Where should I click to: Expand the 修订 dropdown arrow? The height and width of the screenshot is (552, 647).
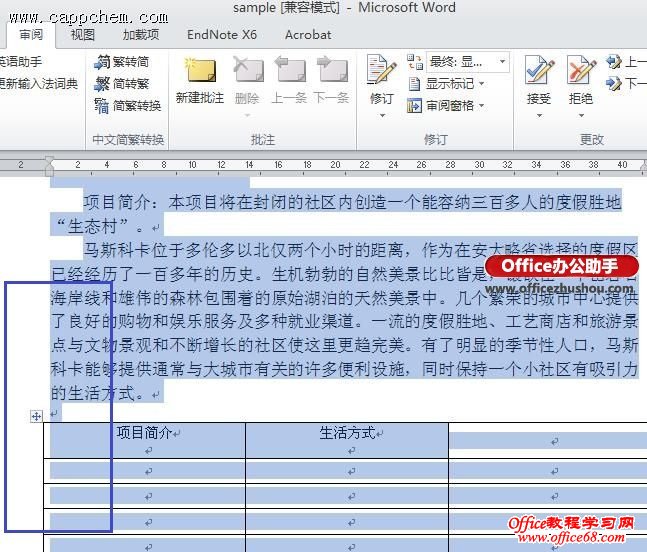[x=382, y=116]
